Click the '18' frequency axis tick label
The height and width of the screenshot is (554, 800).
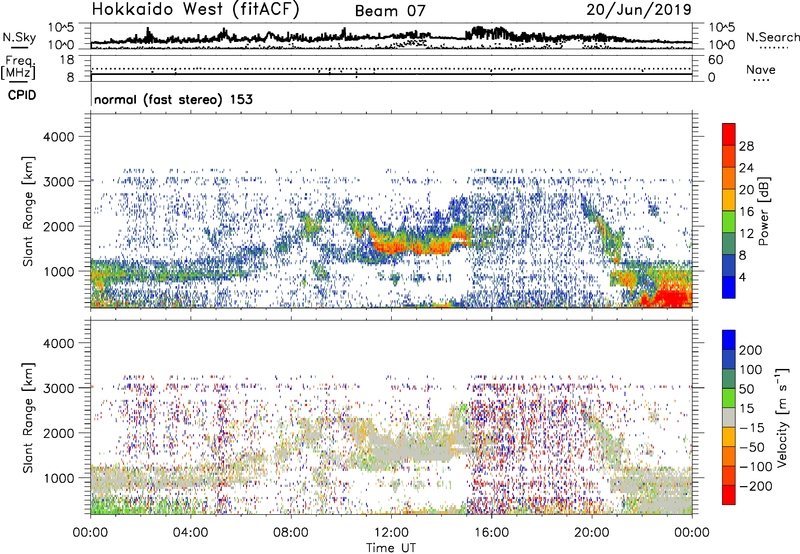point(67,60)
